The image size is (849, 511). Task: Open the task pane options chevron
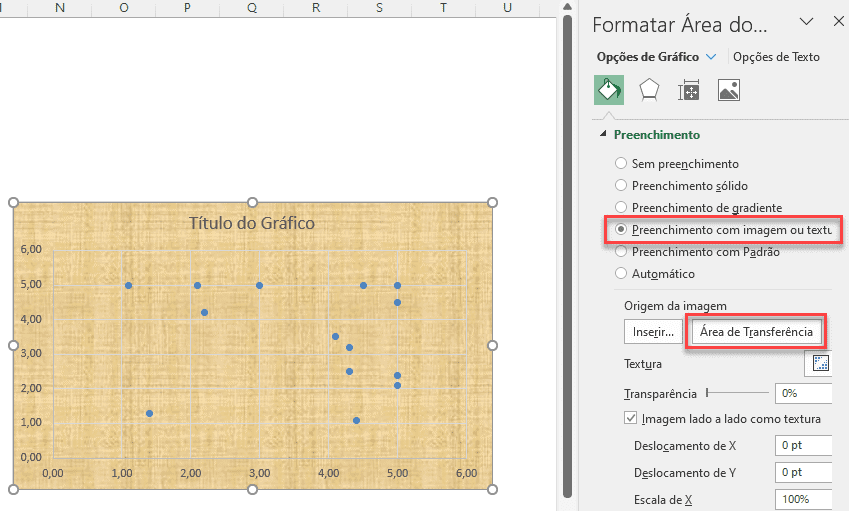(x=806, y=21)
